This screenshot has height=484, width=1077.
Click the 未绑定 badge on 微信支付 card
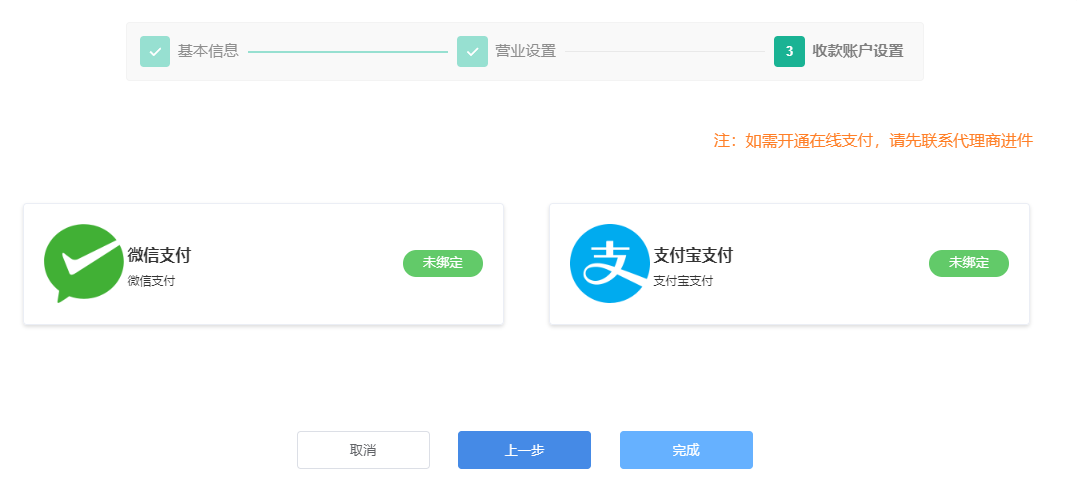tap(442, 263)
